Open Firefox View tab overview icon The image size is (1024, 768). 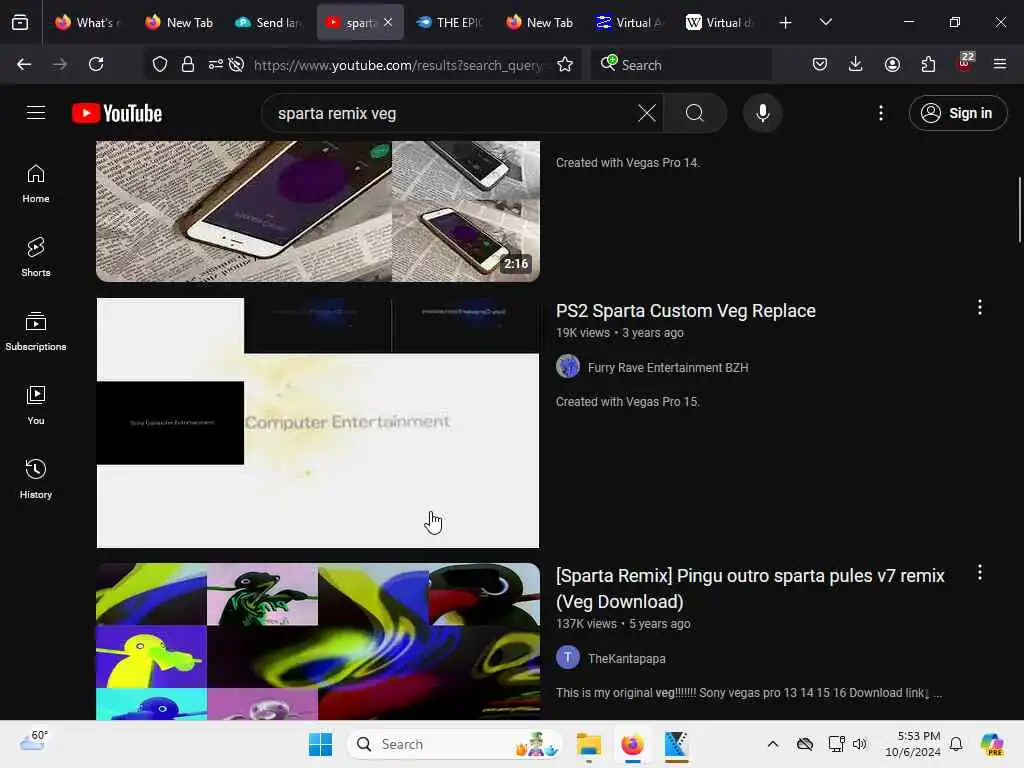pos(20,23)
